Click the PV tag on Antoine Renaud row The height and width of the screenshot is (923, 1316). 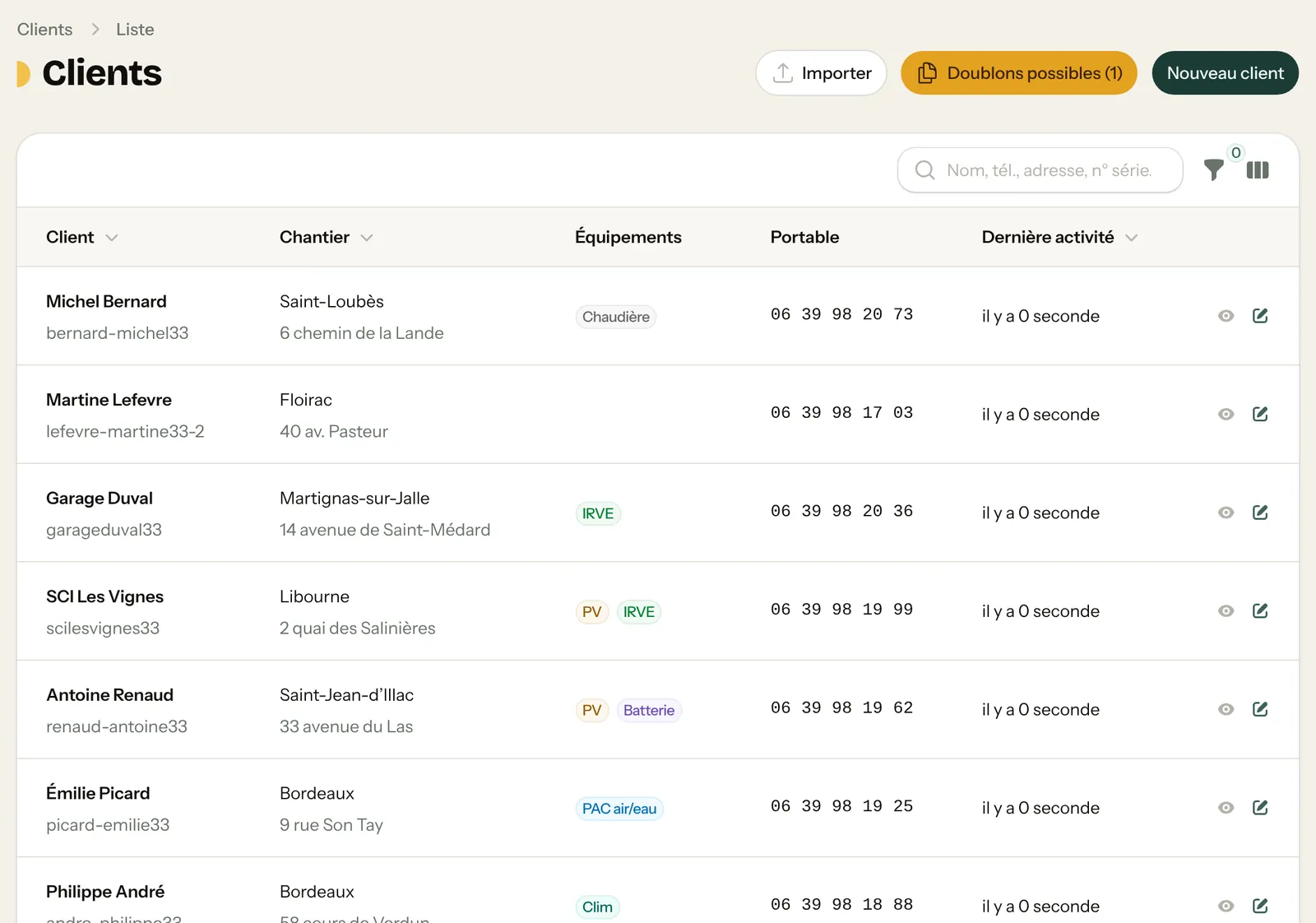pos(592,711)
